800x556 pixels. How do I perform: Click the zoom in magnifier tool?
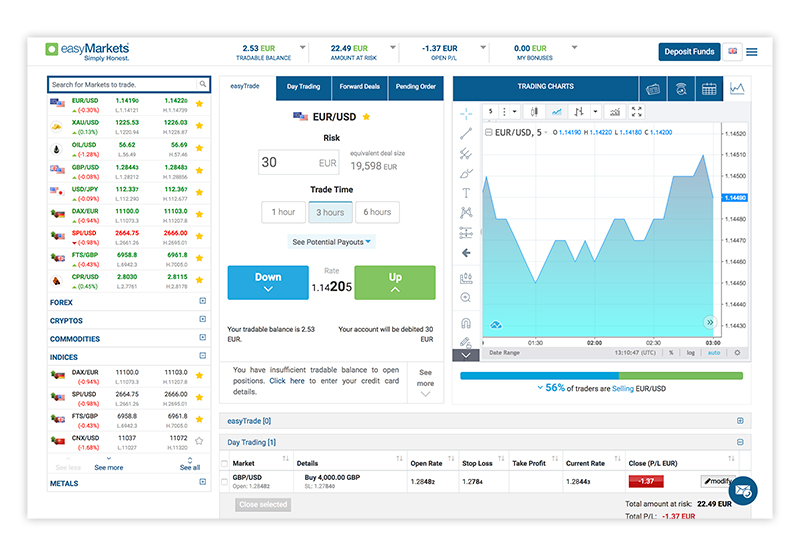coord(466,297)
